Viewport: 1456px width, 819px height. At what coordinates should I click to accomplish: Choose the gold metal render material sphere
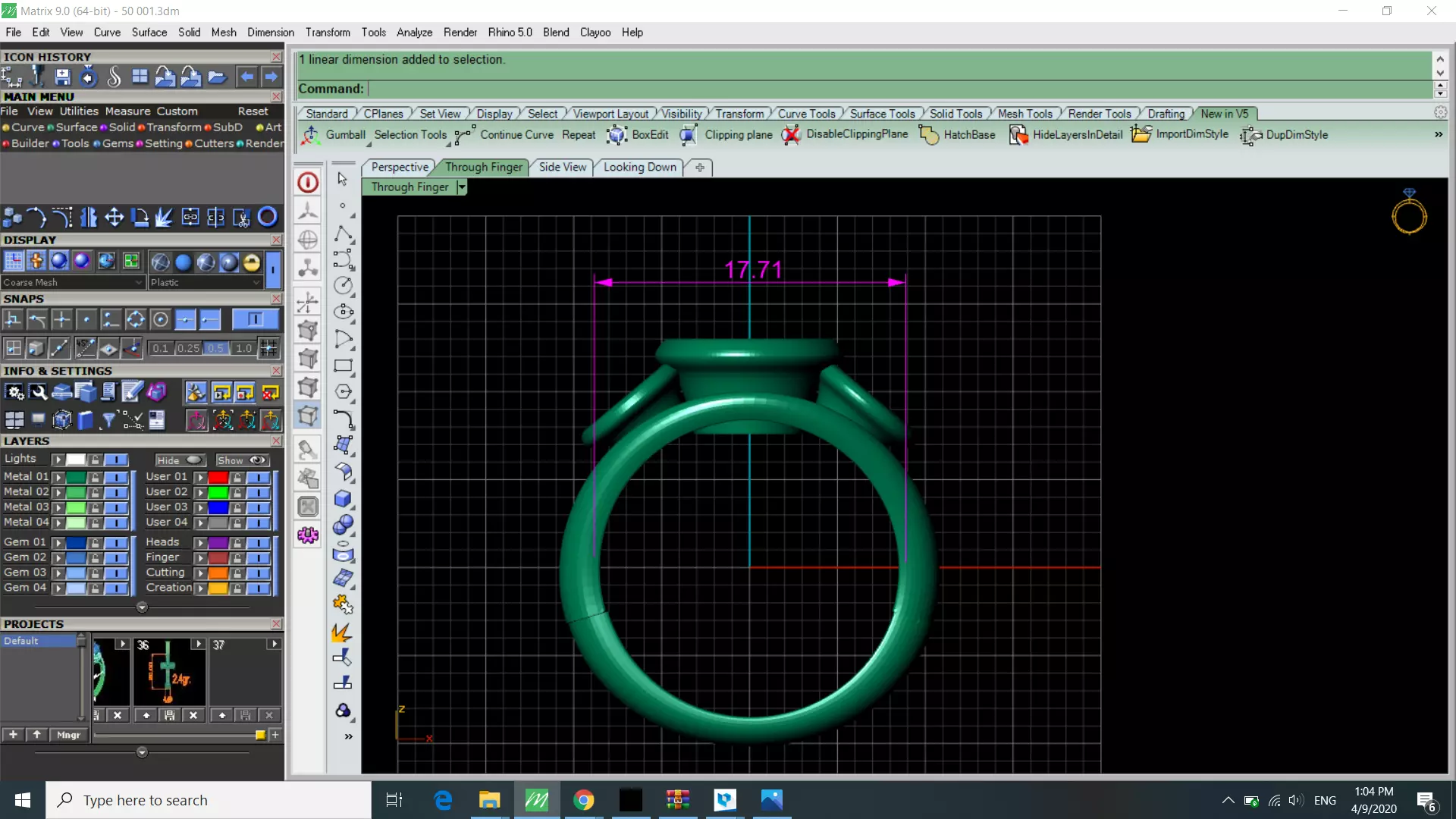tap(251, 262)
